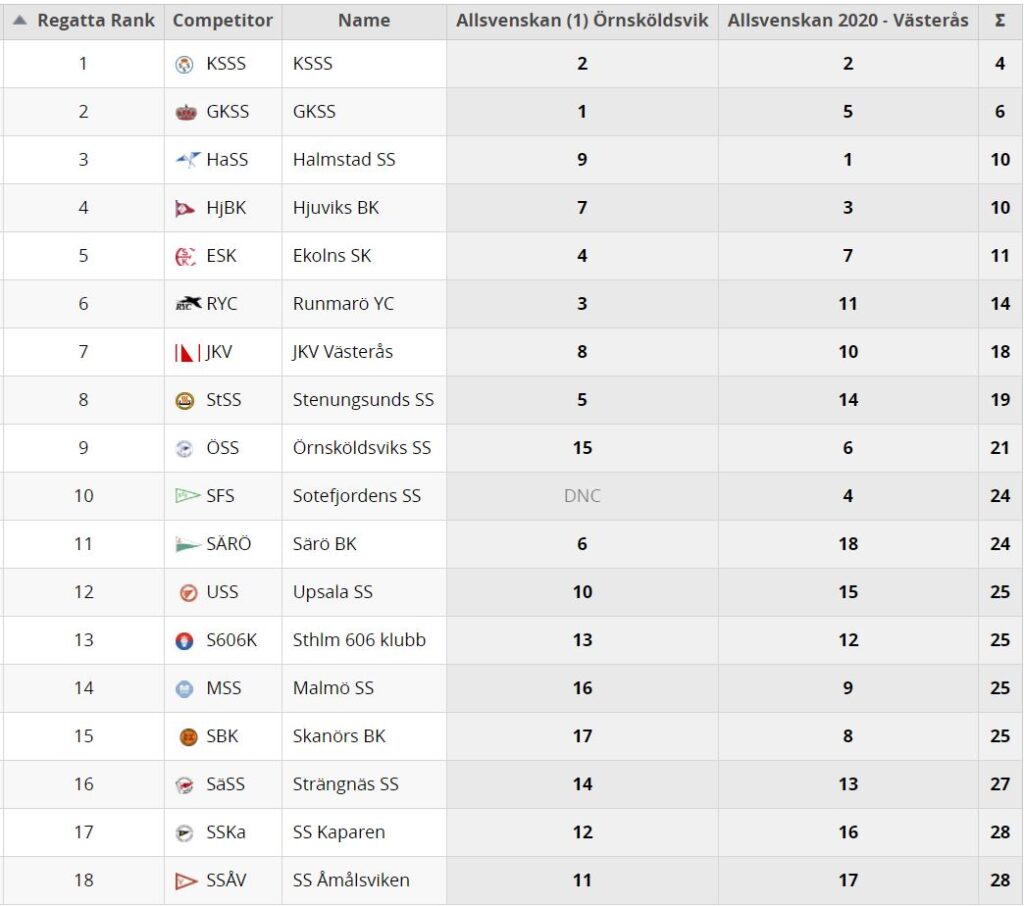The height and width of the screenshot is (906, 1024).
Task: Click the SFS green pennant icon
Action: (187, 496)
